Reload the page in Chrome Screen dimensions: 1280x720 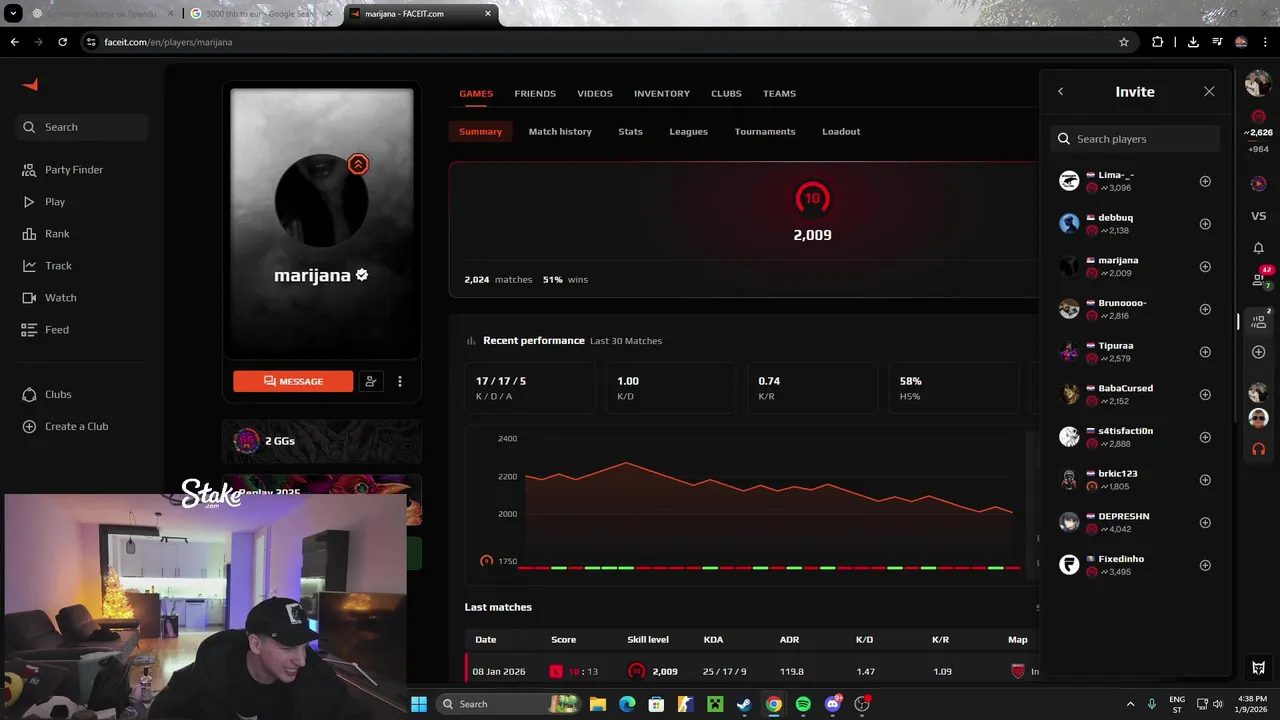pos(62,42)
